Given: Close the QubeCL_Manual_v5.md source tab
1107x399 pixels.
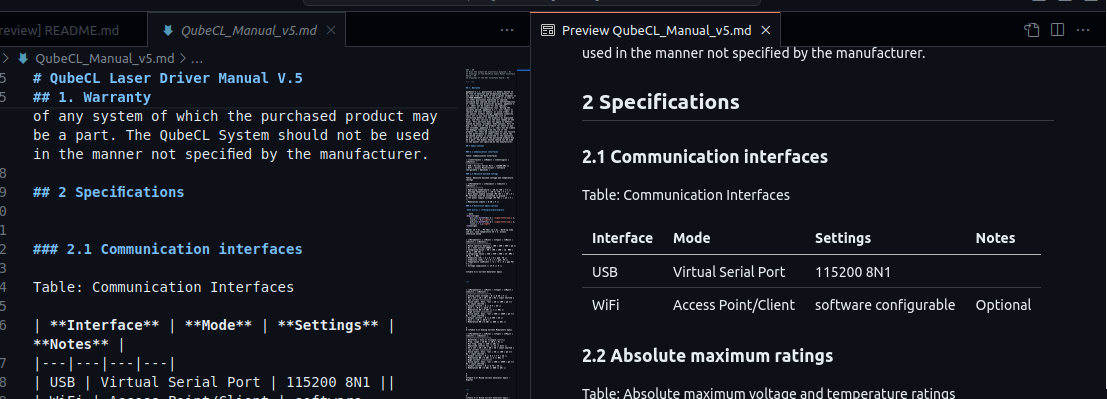Looking at the screenshot, I should click(x=331, y=30).
